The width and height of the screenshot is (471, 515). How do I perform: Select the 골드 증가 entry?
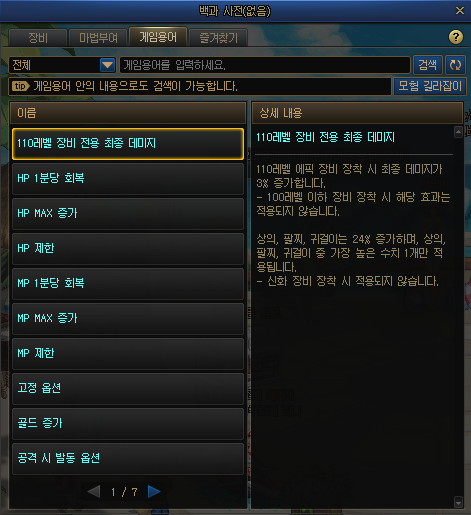pos(128,424)
